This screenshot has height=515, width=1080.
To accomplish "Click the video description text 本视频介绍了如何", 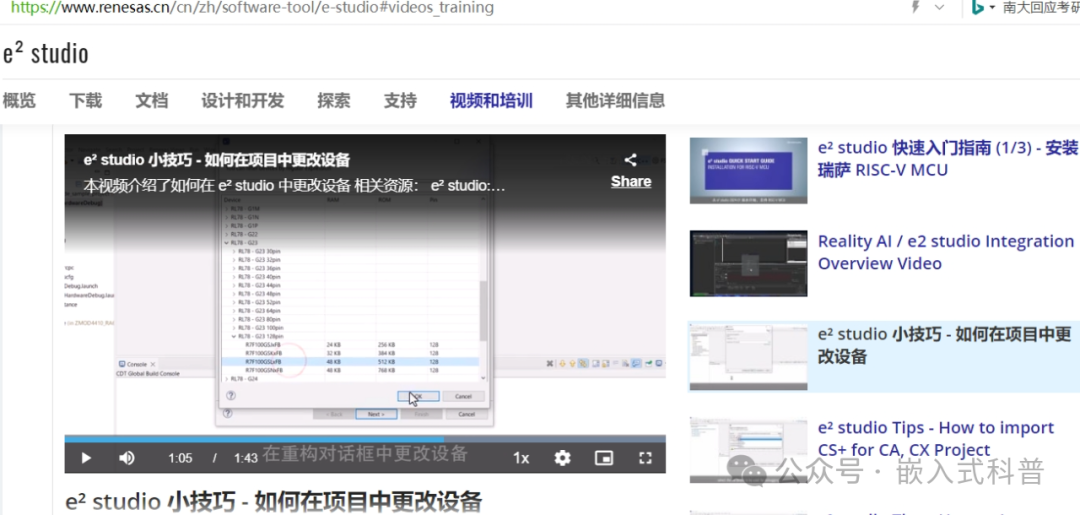I will coord(294,186).
